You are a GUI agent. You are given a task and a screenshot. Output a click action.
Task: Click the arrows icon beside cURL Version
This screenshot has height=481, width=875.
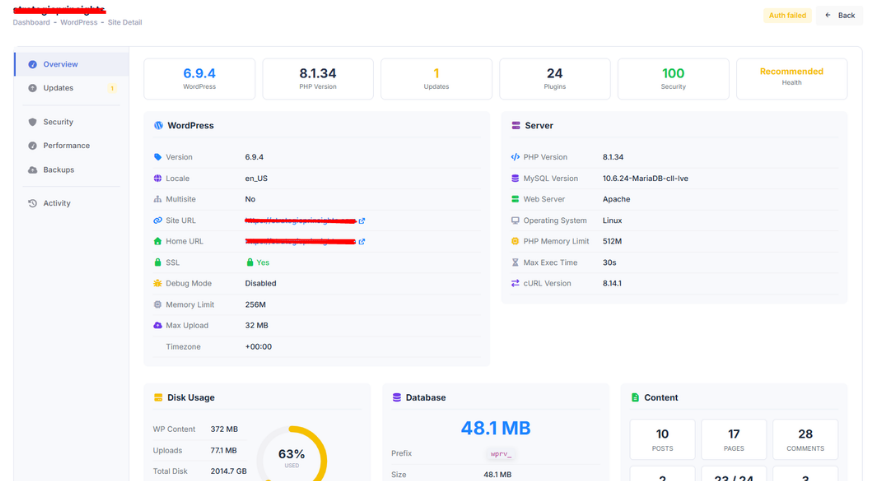click(x=515, y=283)
